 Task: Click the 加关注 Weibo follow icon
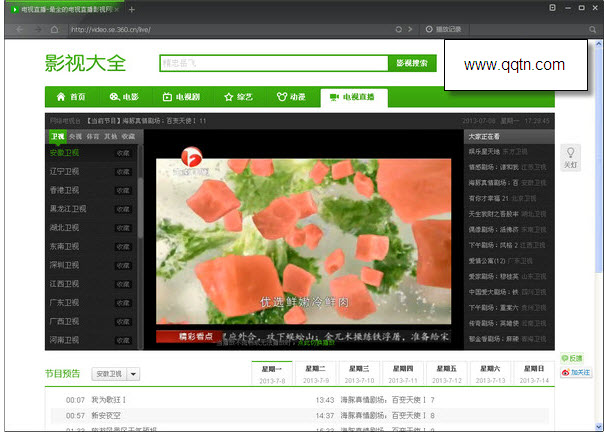coord(576,371)
